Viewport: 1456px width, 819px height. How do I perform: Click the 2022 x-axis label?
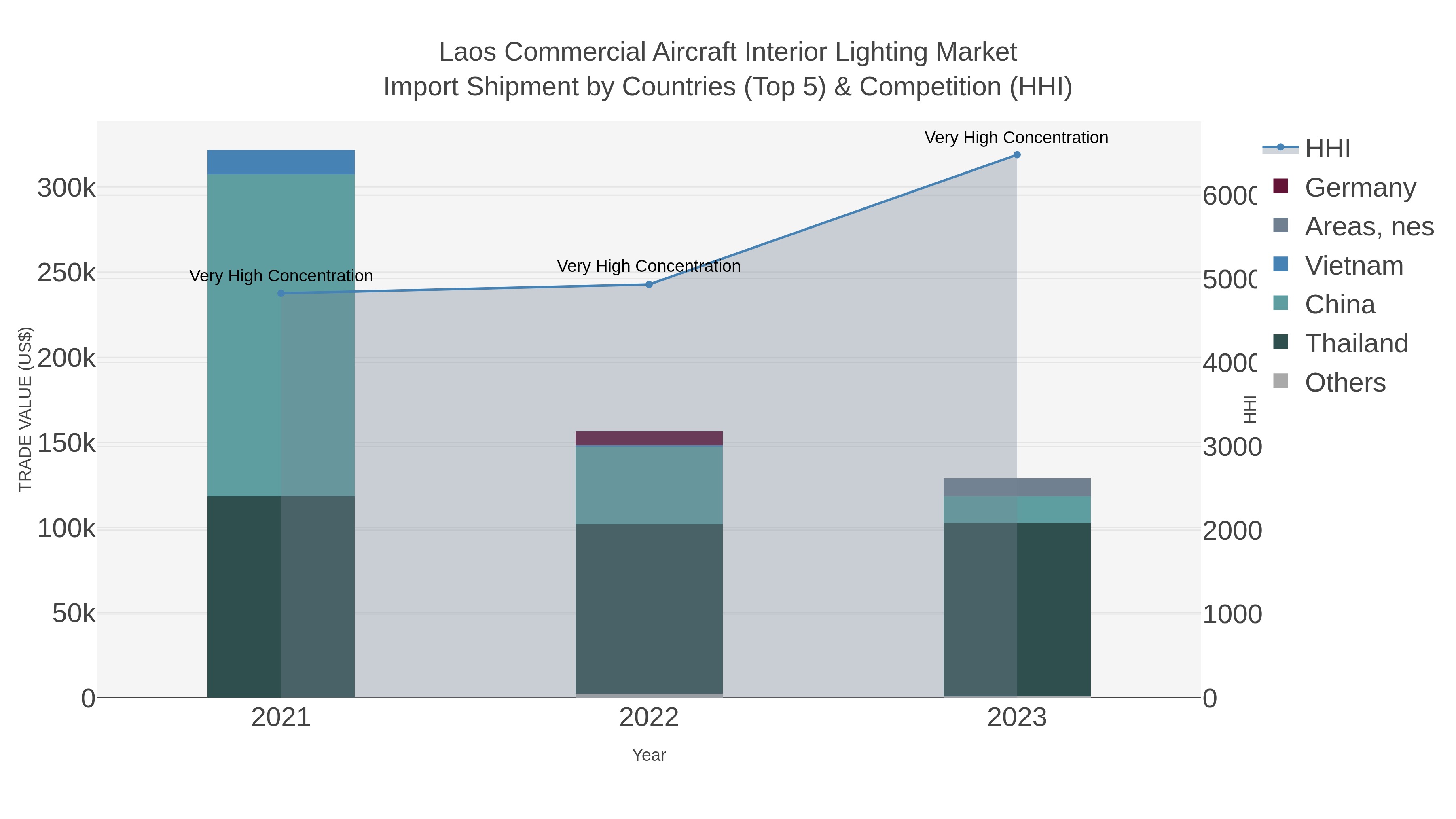649,718
